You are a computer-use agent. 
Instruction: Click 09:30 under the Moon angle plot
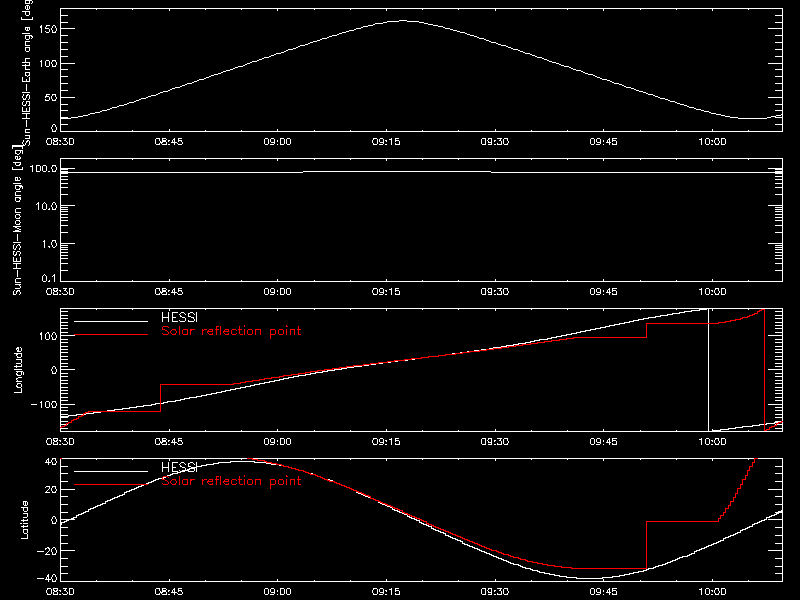(x=494, y=291)
